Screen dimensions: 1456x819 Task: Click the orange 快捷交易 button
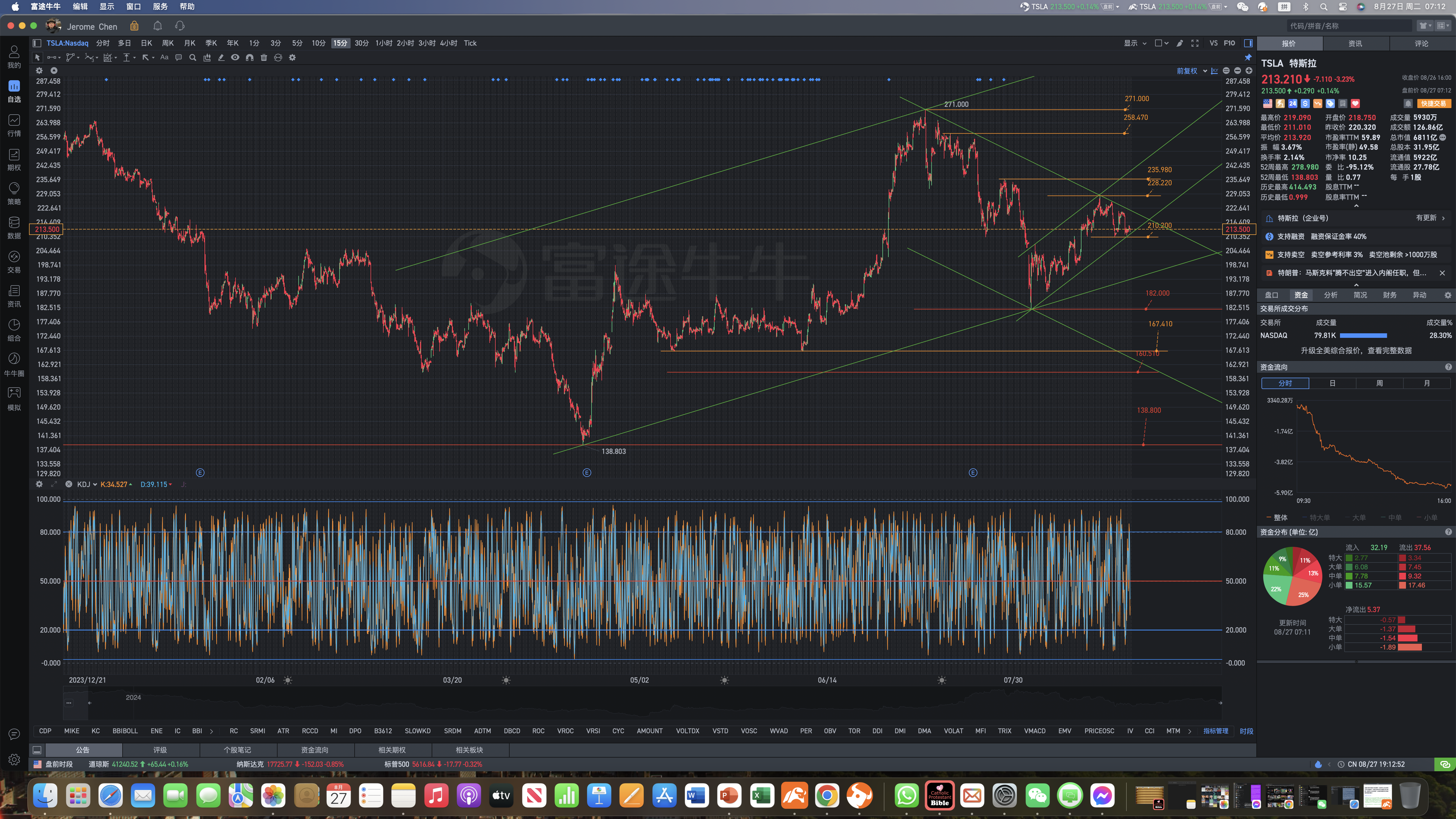1434,104
